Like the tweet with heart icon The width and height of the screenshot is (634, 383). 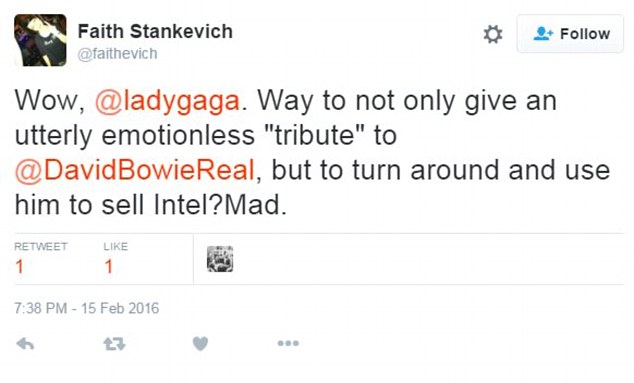point(200,344)
